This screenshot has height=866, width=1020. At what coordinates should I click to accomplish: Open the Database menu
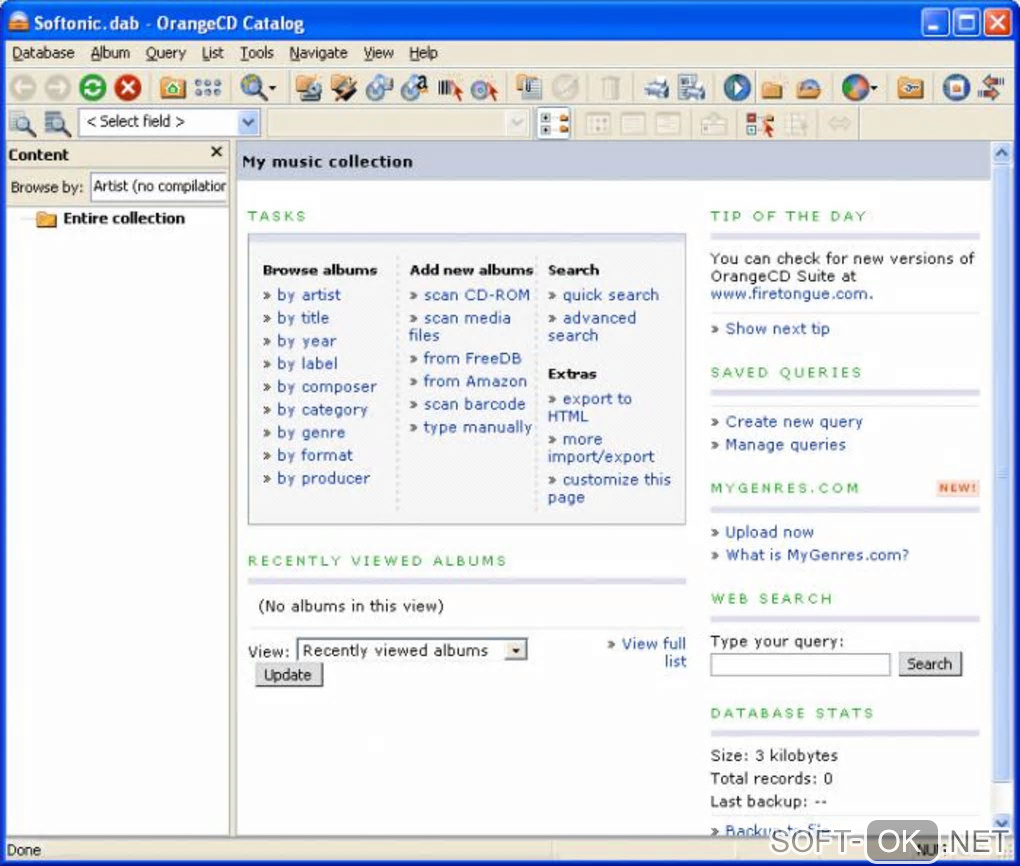pos(43,53)
